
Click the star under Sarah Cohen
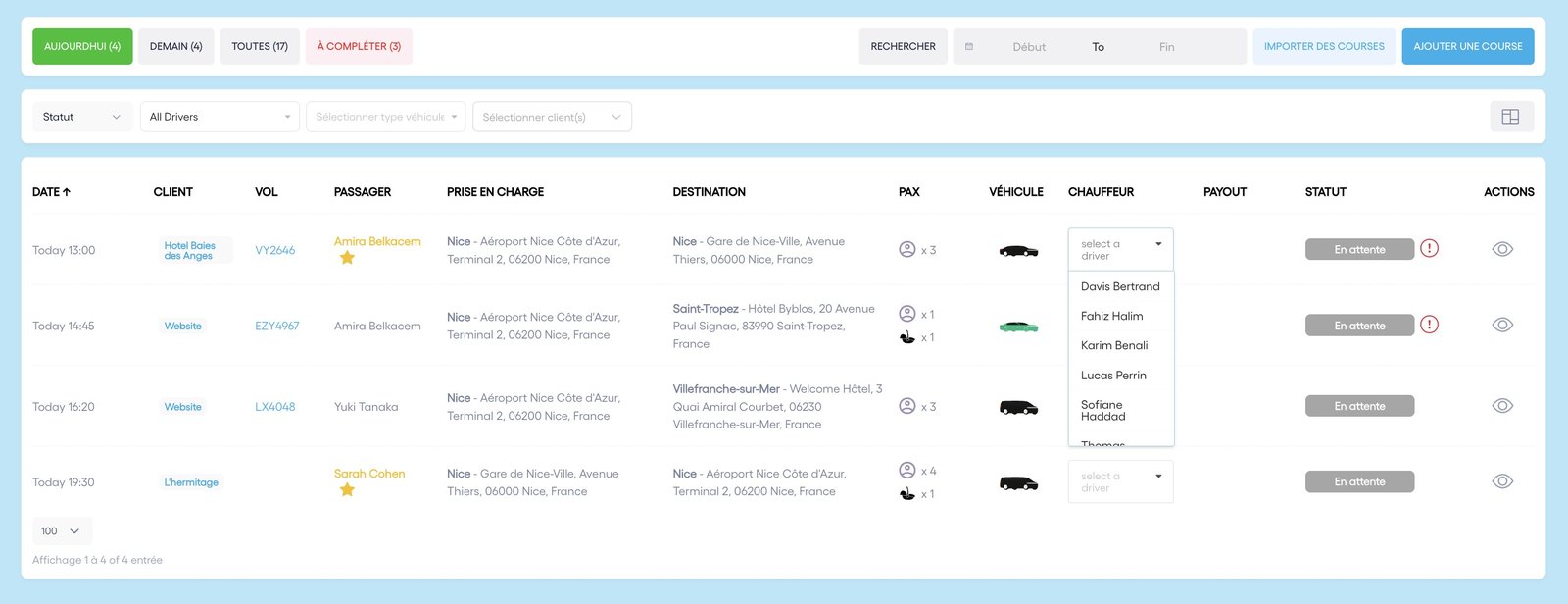pos(347,490)
